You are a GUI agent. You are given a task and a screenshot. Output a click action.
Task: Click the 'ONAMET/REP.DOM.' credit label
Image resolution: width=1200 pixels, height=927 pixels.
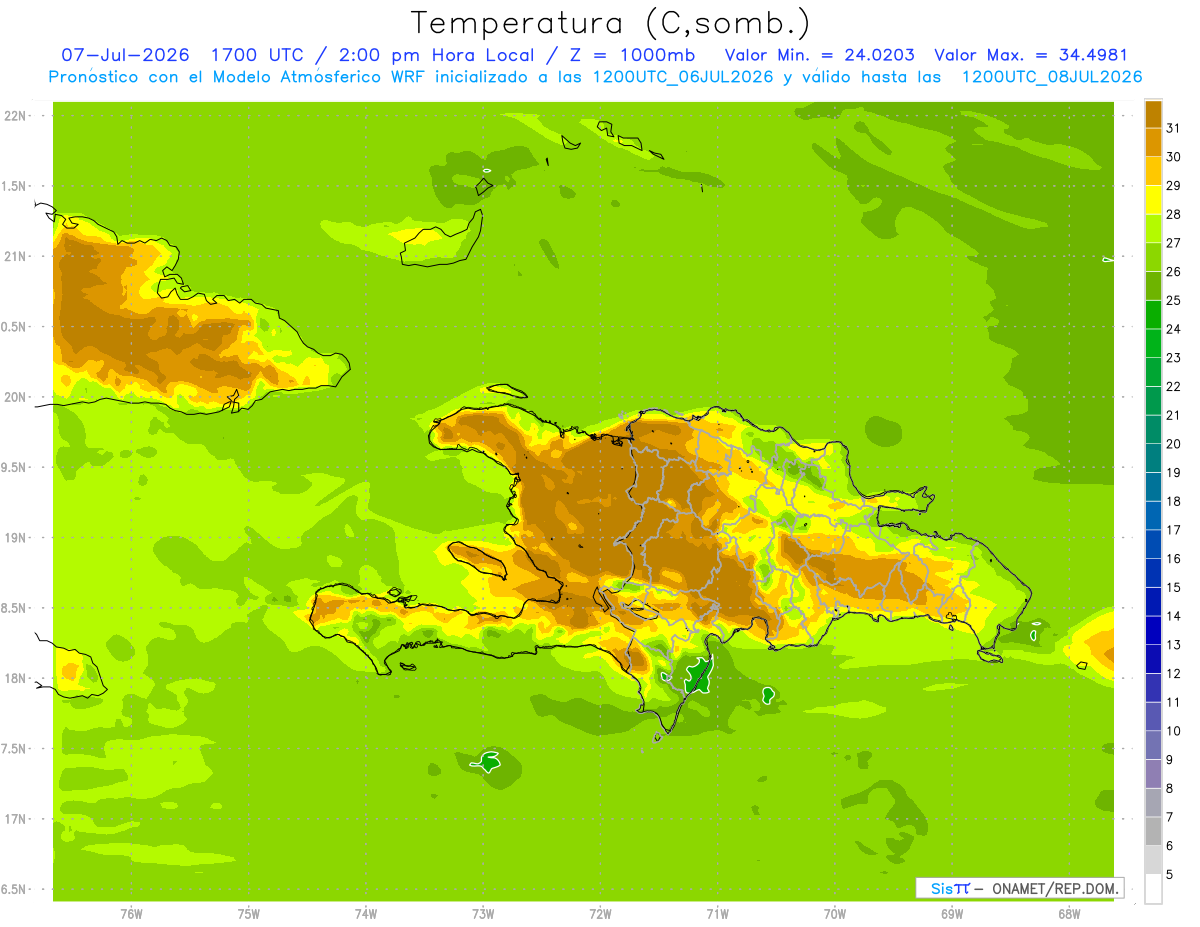point(1057,888)
